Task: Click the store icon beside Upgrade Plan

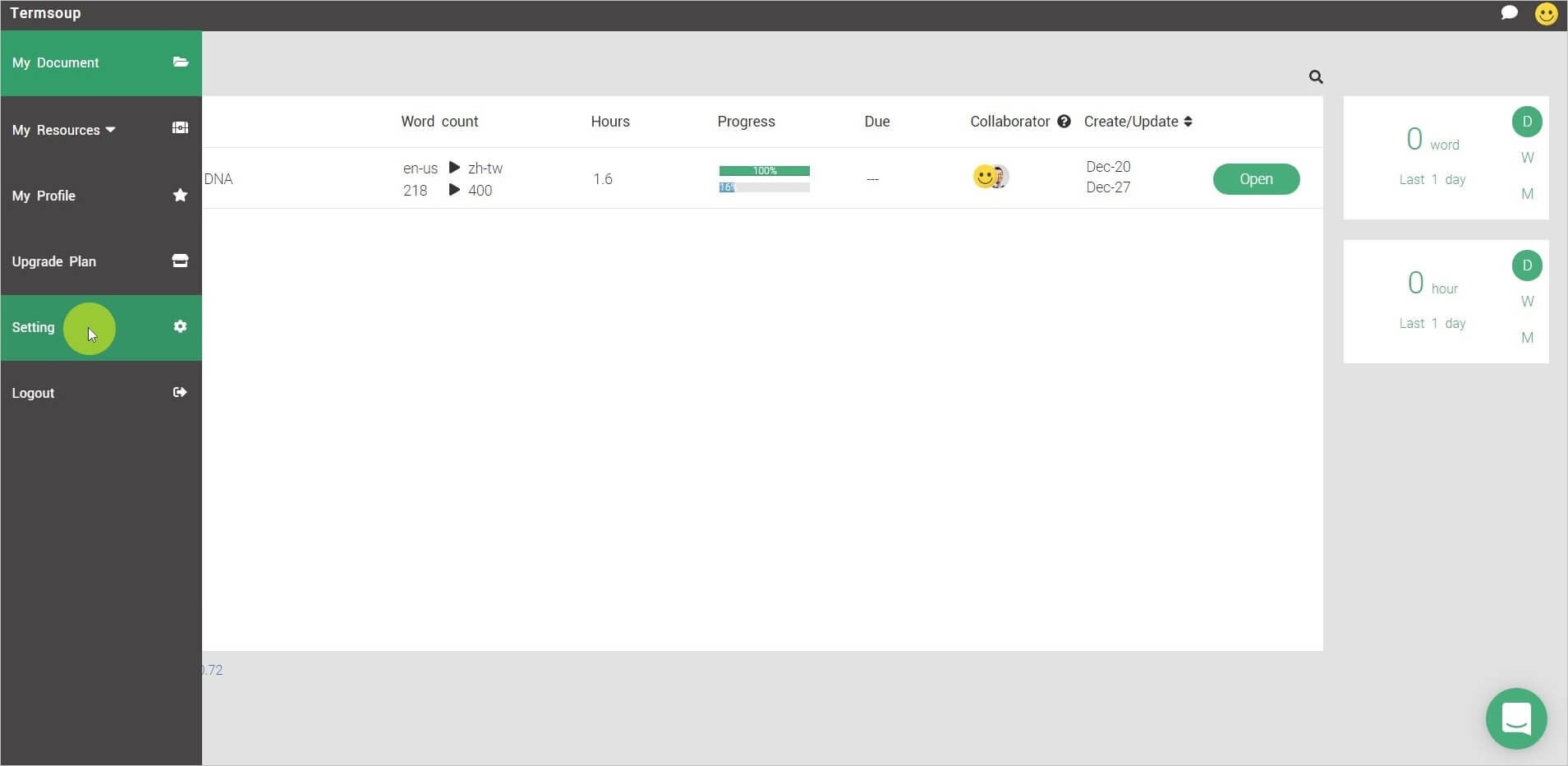Action: pyautogui.click(x=180, y=261)
